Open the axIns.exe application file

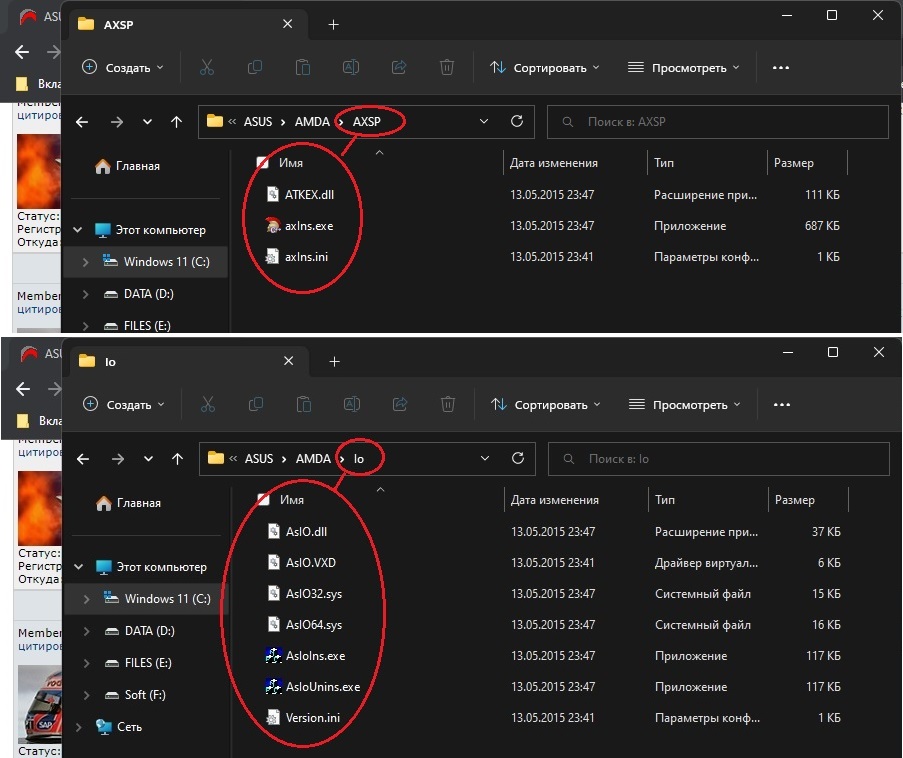point(308,225)
